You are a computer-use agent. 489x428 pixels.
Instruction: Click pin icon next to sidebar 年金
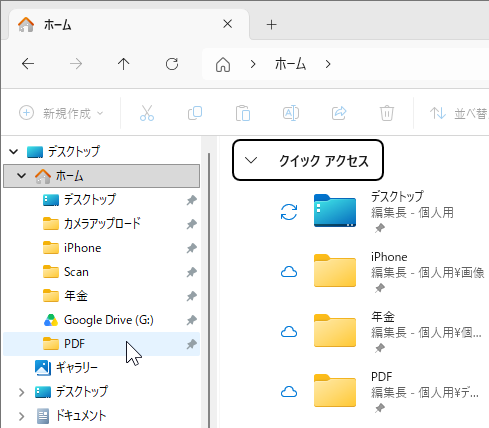click(191, 296)
